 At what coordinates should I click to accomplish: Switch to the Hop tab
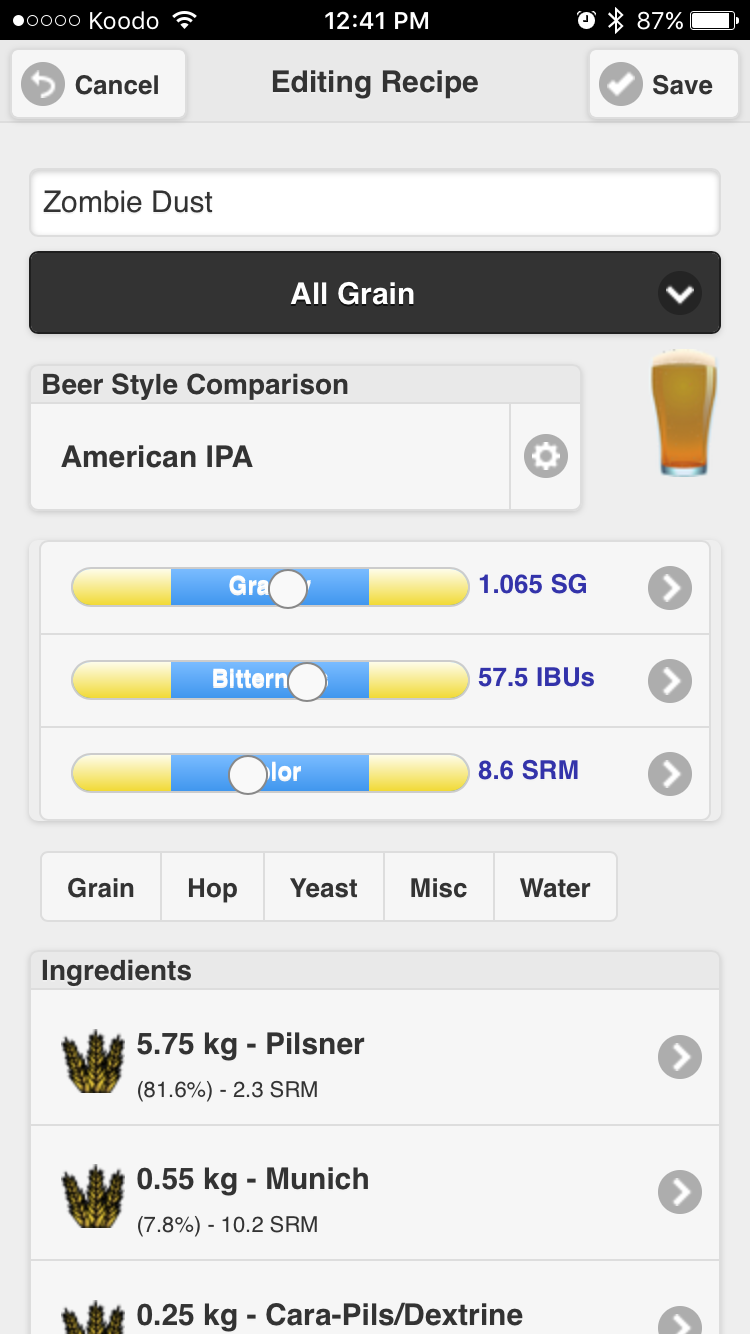(x=212, y=887)
